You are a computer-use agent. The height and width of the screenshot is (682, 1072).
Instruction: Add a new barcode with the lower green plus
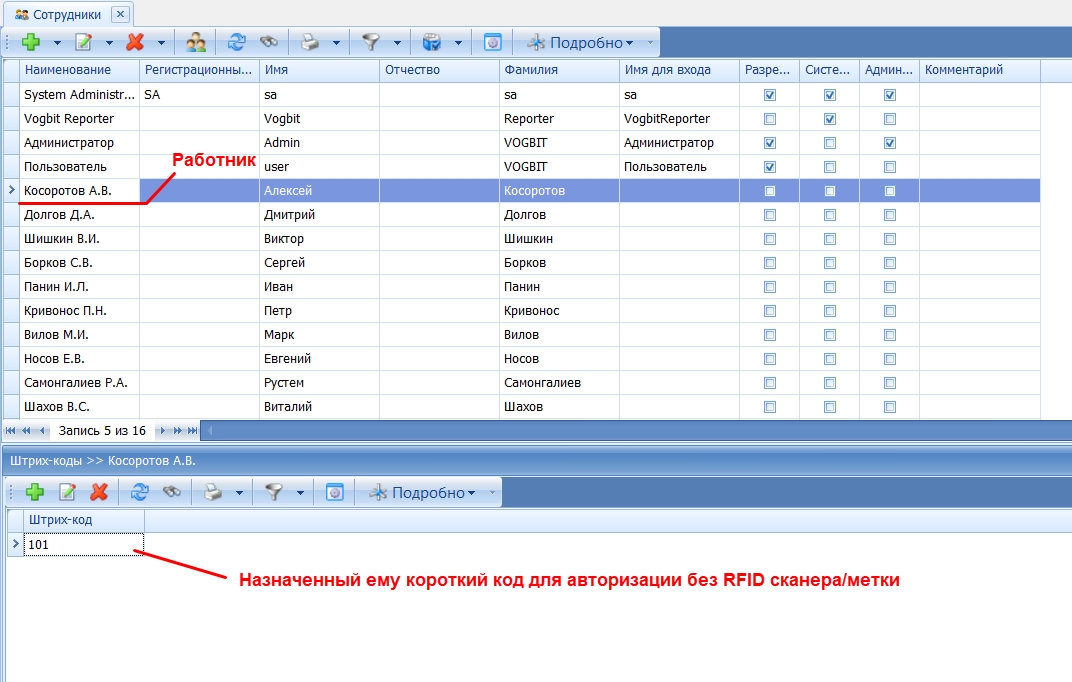tap(35, 492)
